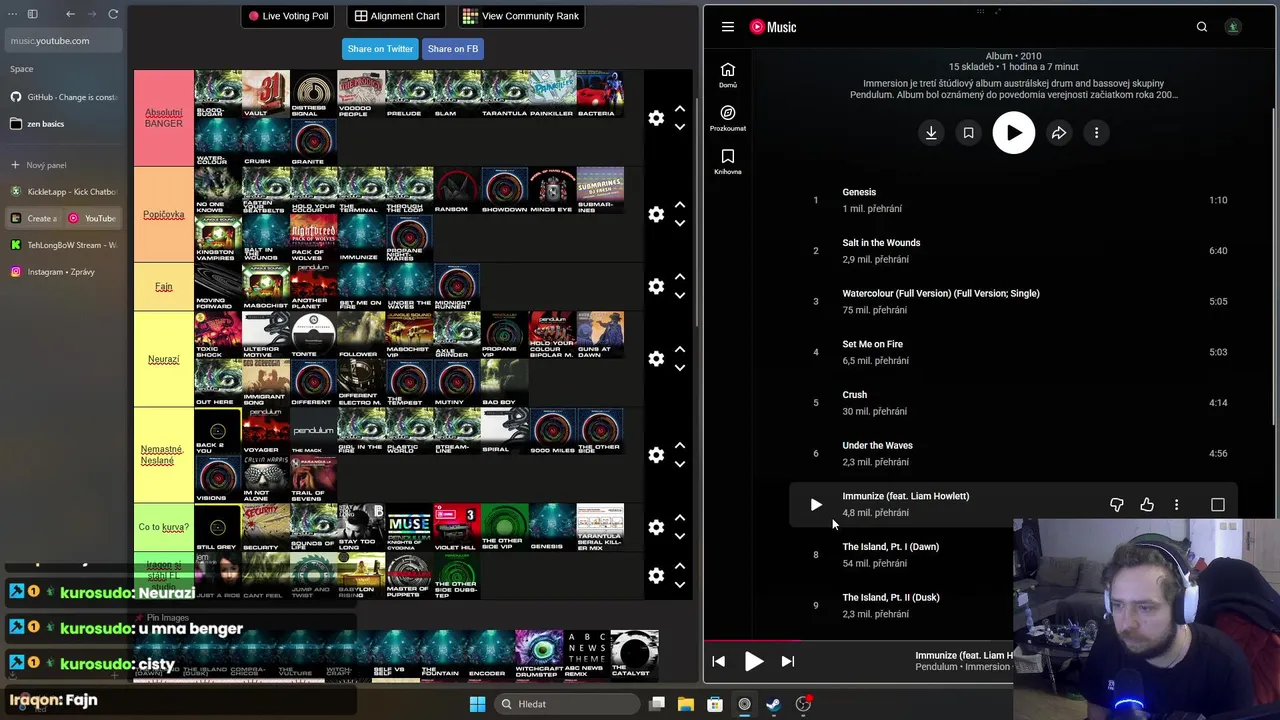Play the Immersion album with the large play button
Image resolution: width=1280 pixels, height=720 pixels.
click(1014, 133)
